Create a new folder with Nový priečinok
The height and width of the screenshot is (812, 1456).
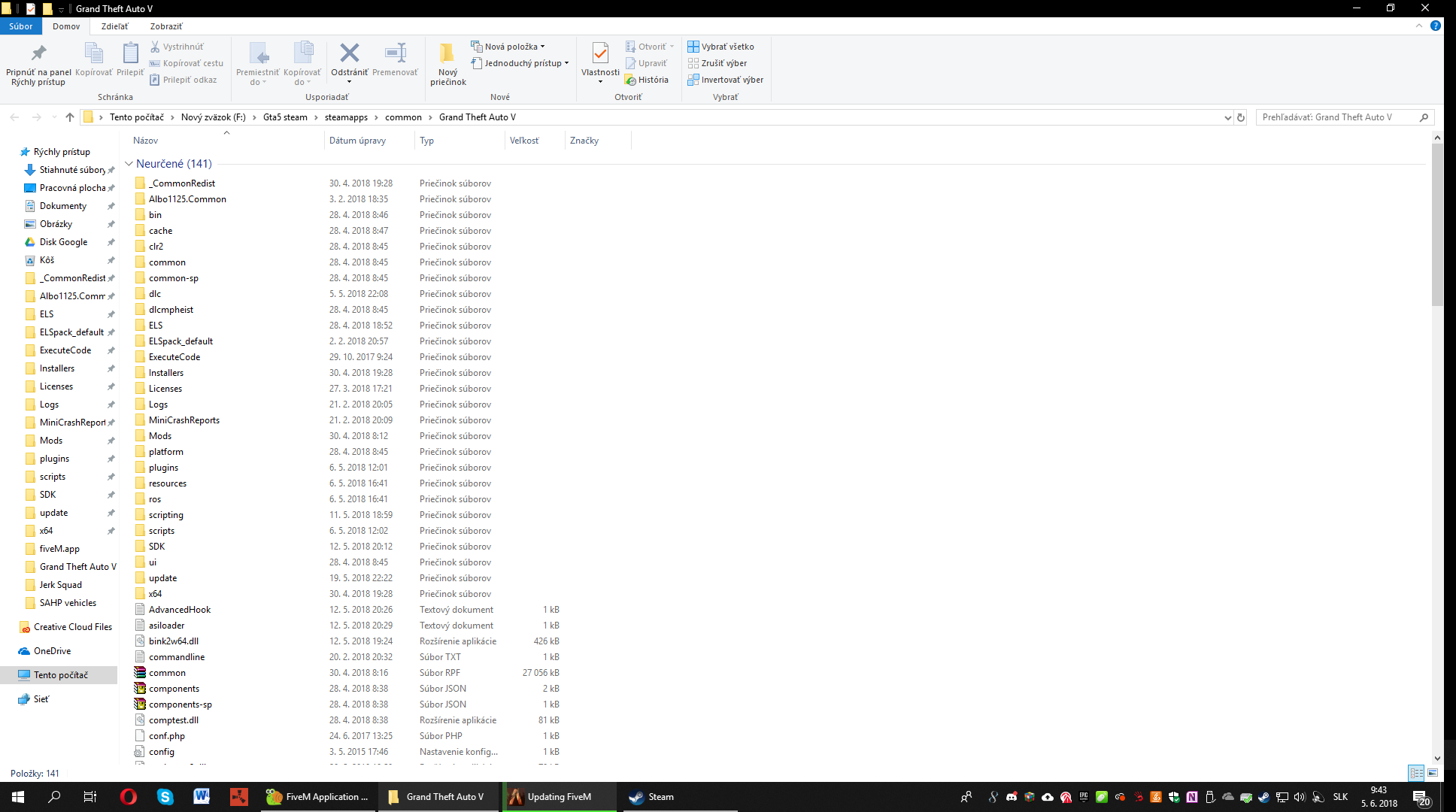pos(447,64)
